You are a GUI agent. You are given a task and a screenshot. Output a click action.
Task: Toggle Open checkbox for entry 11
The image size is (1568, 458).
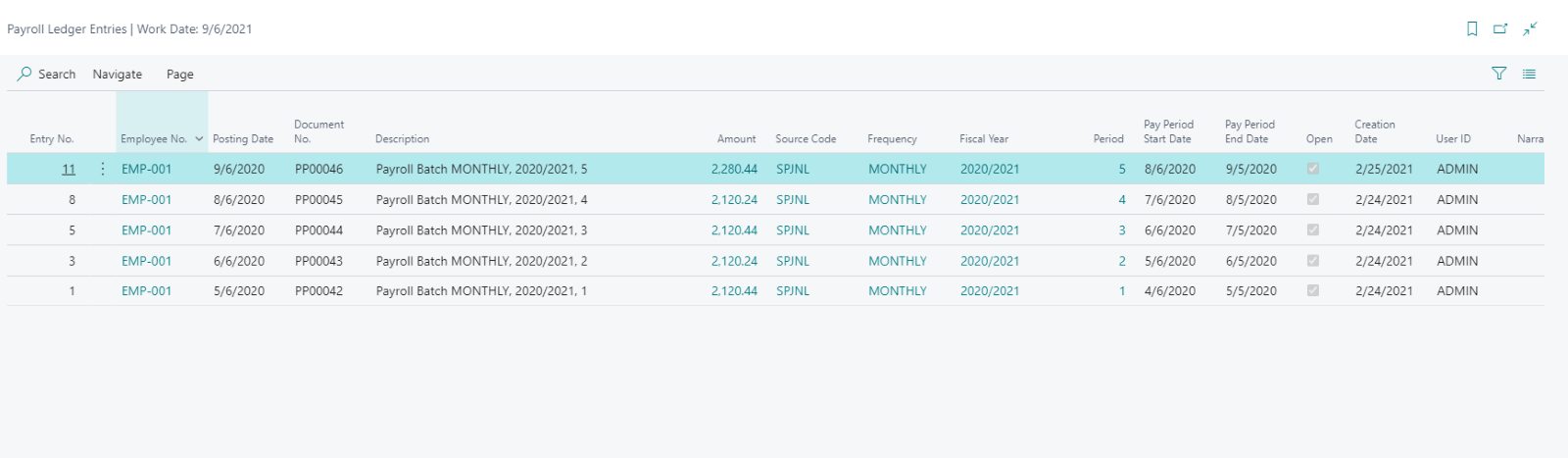1313,169
